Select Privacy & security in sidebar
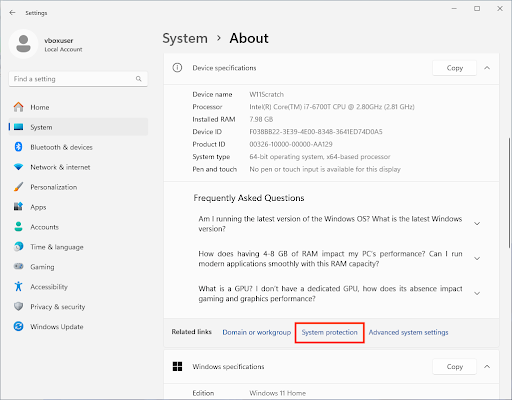 (x=78, y=307)
